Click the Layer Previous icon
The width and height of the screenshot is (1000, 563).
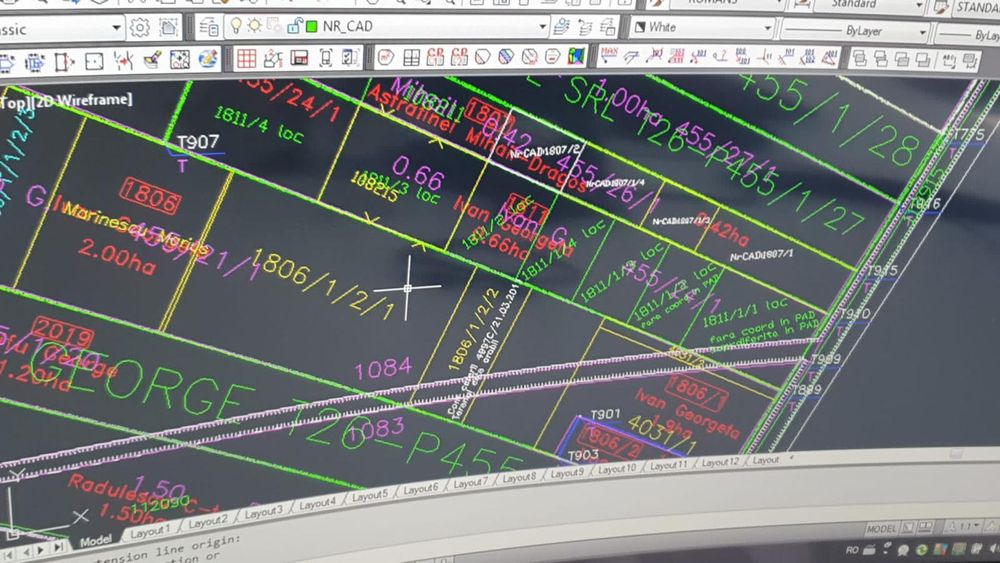click(x=585, y=27)
